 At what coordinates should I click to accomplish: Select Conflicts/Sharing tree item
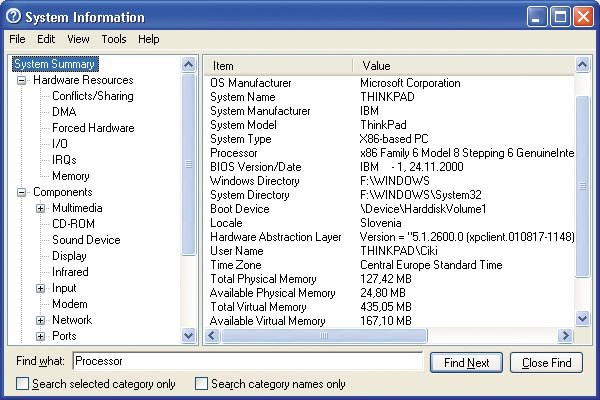(93, 96)
